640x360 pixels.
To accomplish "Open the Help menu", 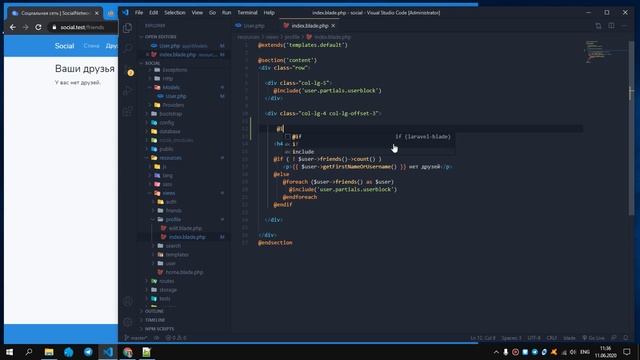I will [269, 13].
